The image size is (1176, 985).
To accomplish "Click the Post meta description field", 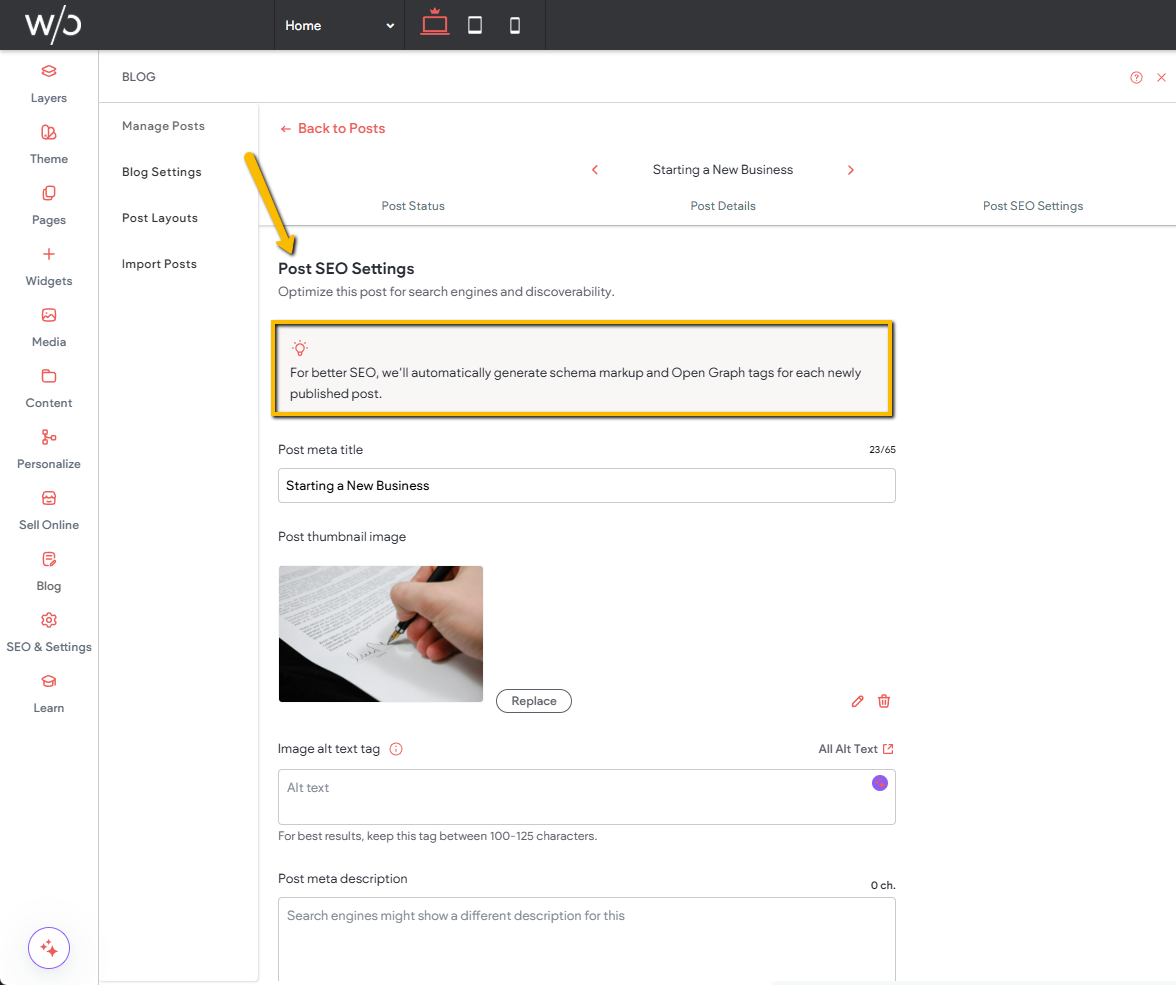I will (586, 939).
